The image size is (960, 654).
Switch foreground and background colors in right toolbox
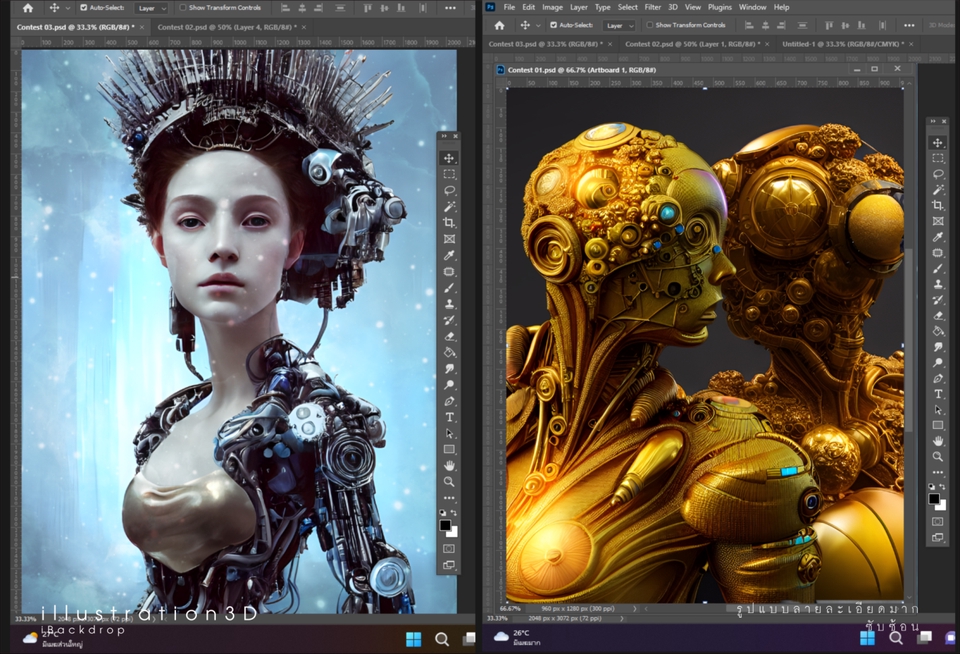tap(942, 487)
